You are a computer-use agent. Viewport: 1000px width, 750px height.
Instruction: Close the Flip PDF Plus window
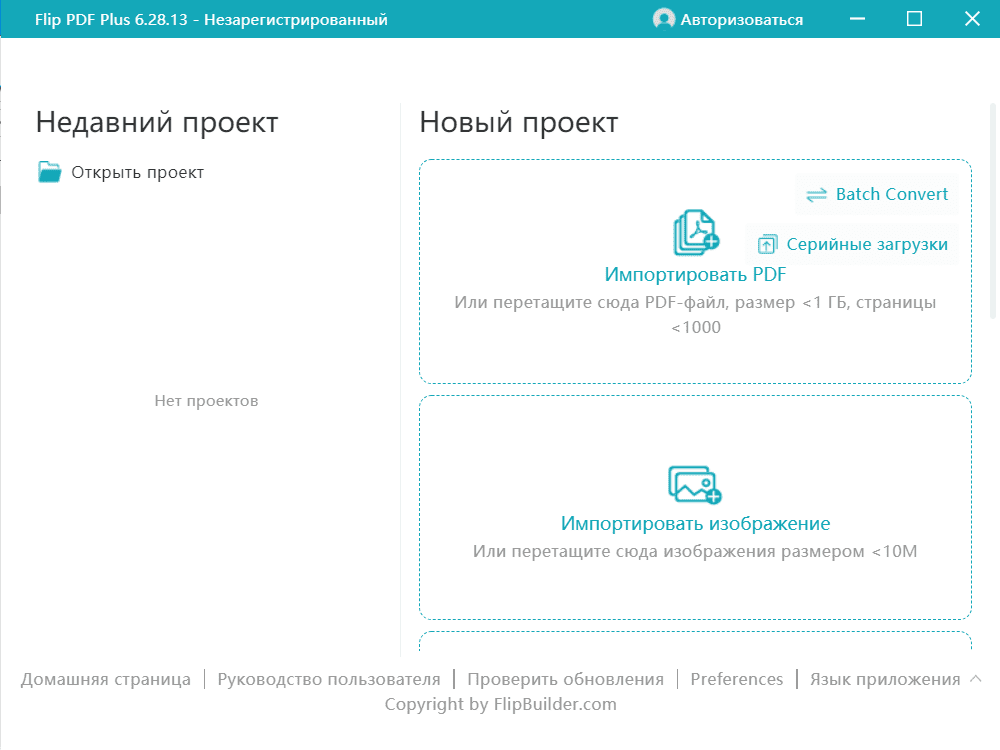pyautogui.click(x=972, y=19)
